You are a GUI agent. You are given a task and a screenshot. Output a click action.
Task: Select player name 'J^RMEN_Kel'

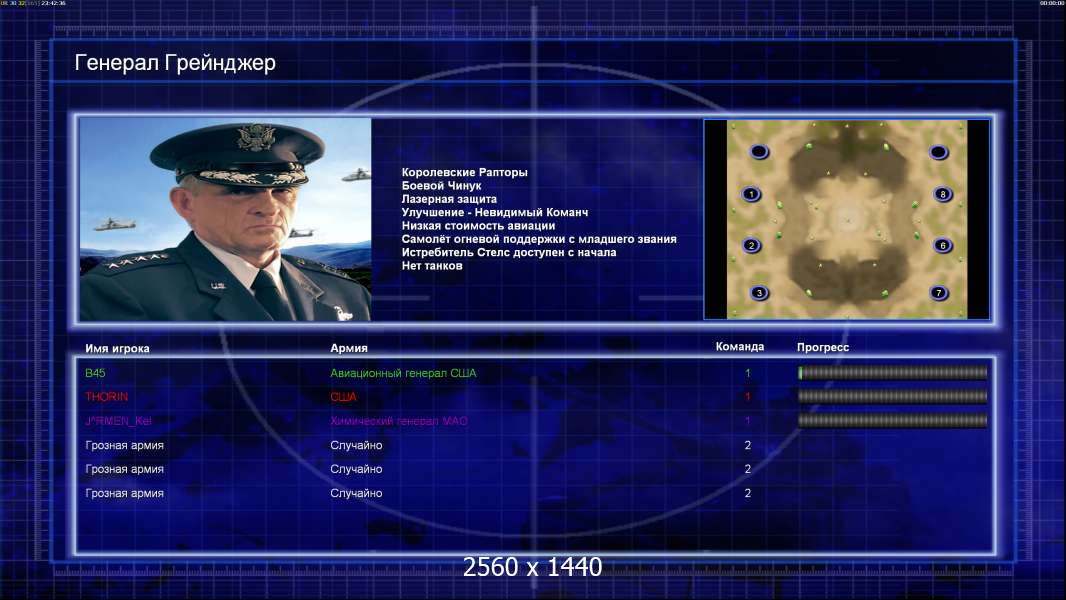click(118, 421)
